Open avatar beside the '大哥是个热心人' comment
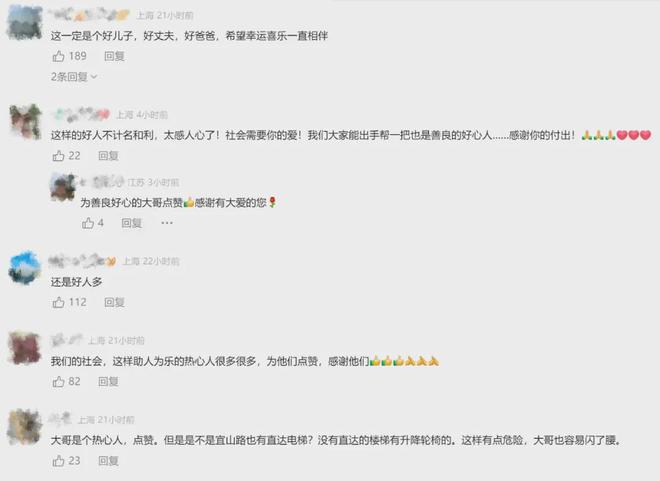This screenshot has height=481, width=660. (24, 427)
